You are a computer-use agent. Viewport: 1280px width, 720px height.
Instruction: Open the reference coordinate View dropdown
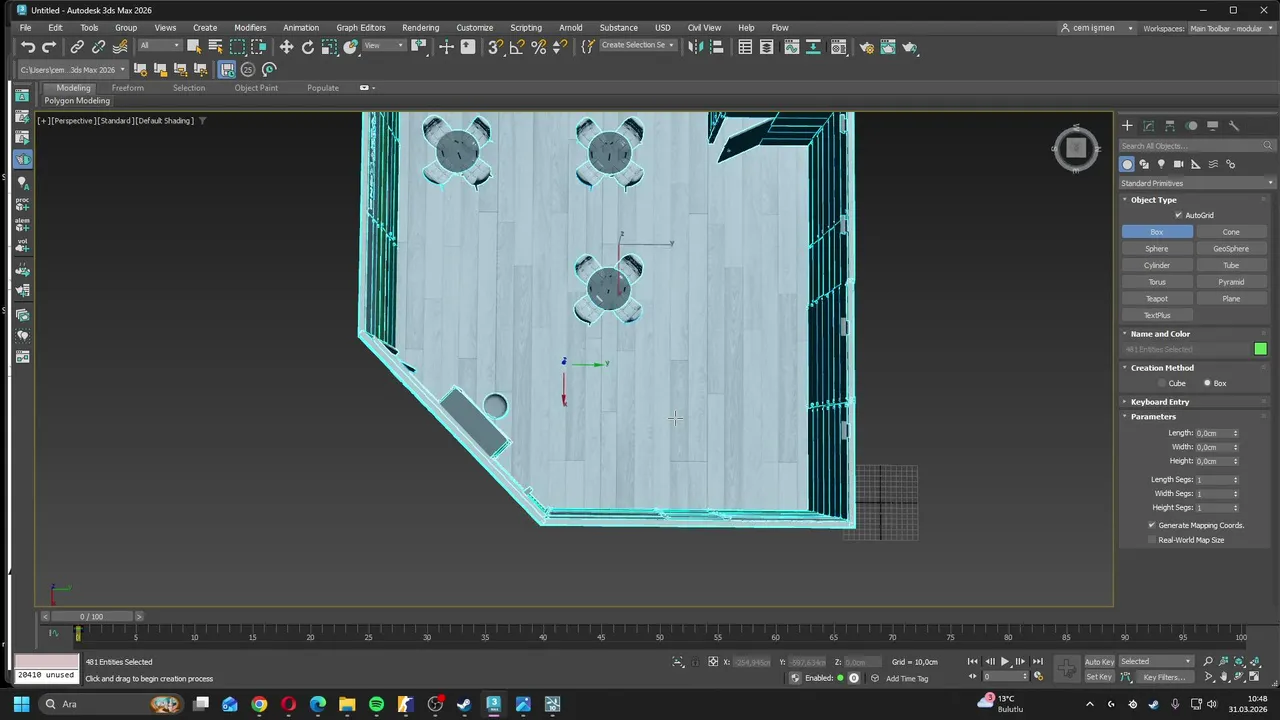coord(385,46)
